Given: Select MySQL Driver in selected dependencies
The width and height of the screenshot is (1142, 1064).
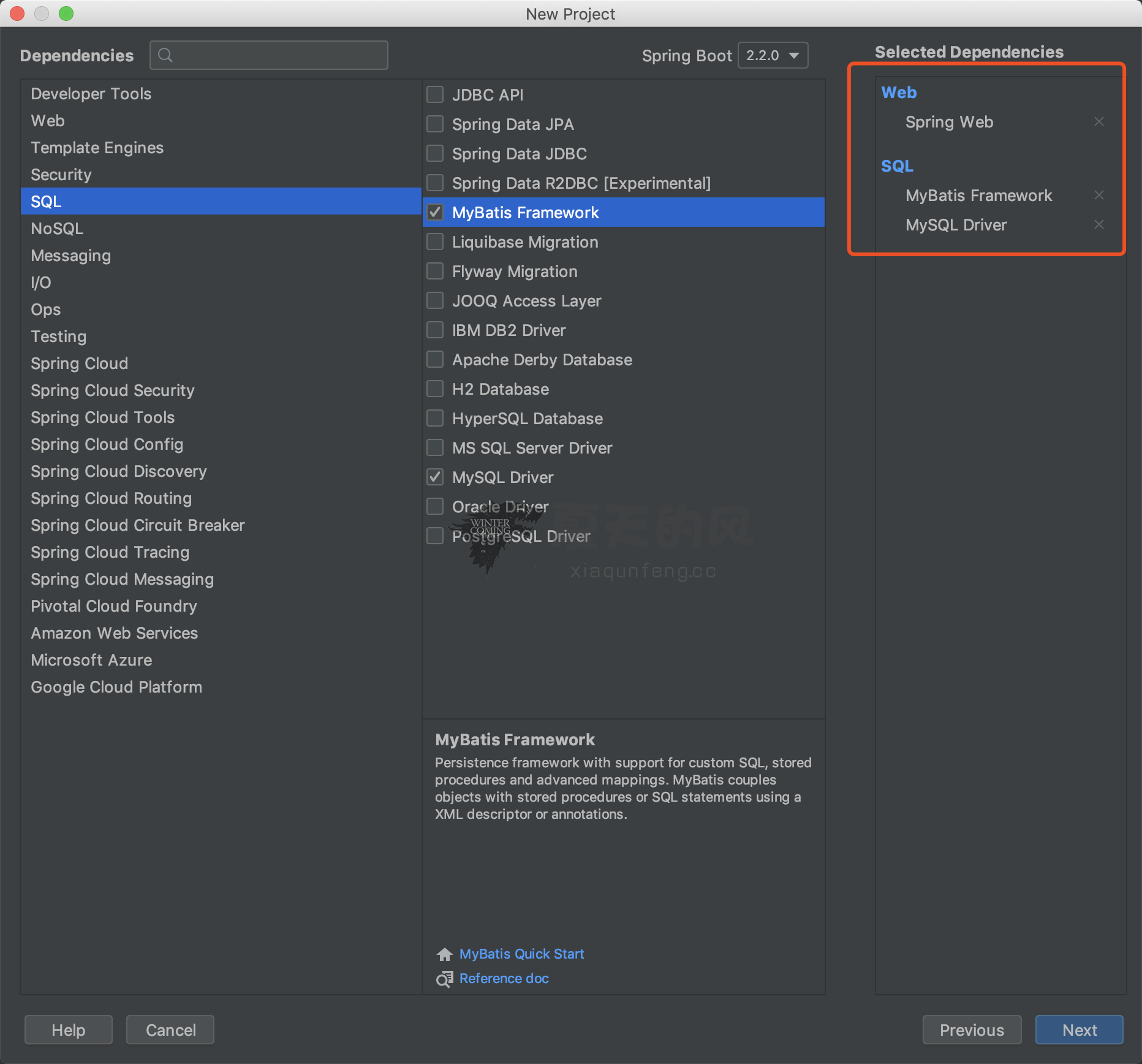Looking at the screenshot, I should [x=956, y=225].
